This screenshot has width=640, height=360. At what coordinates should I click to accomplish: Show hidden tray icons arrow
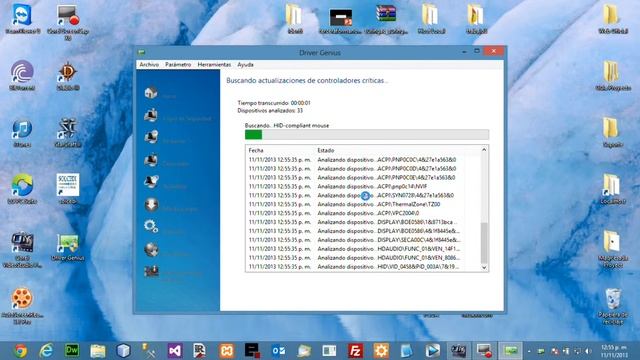529,351
